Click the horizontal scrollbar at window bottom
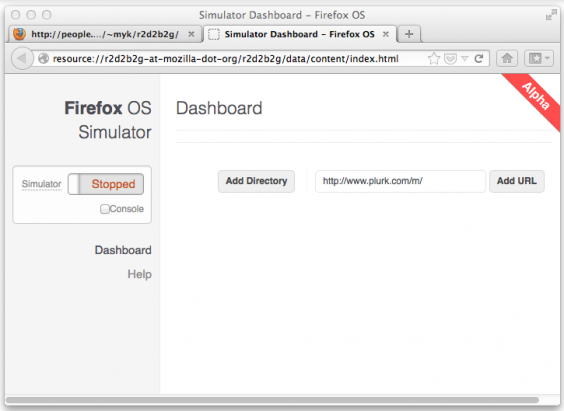The height and width of the screenshot is (411, 564). pos(272,400)
